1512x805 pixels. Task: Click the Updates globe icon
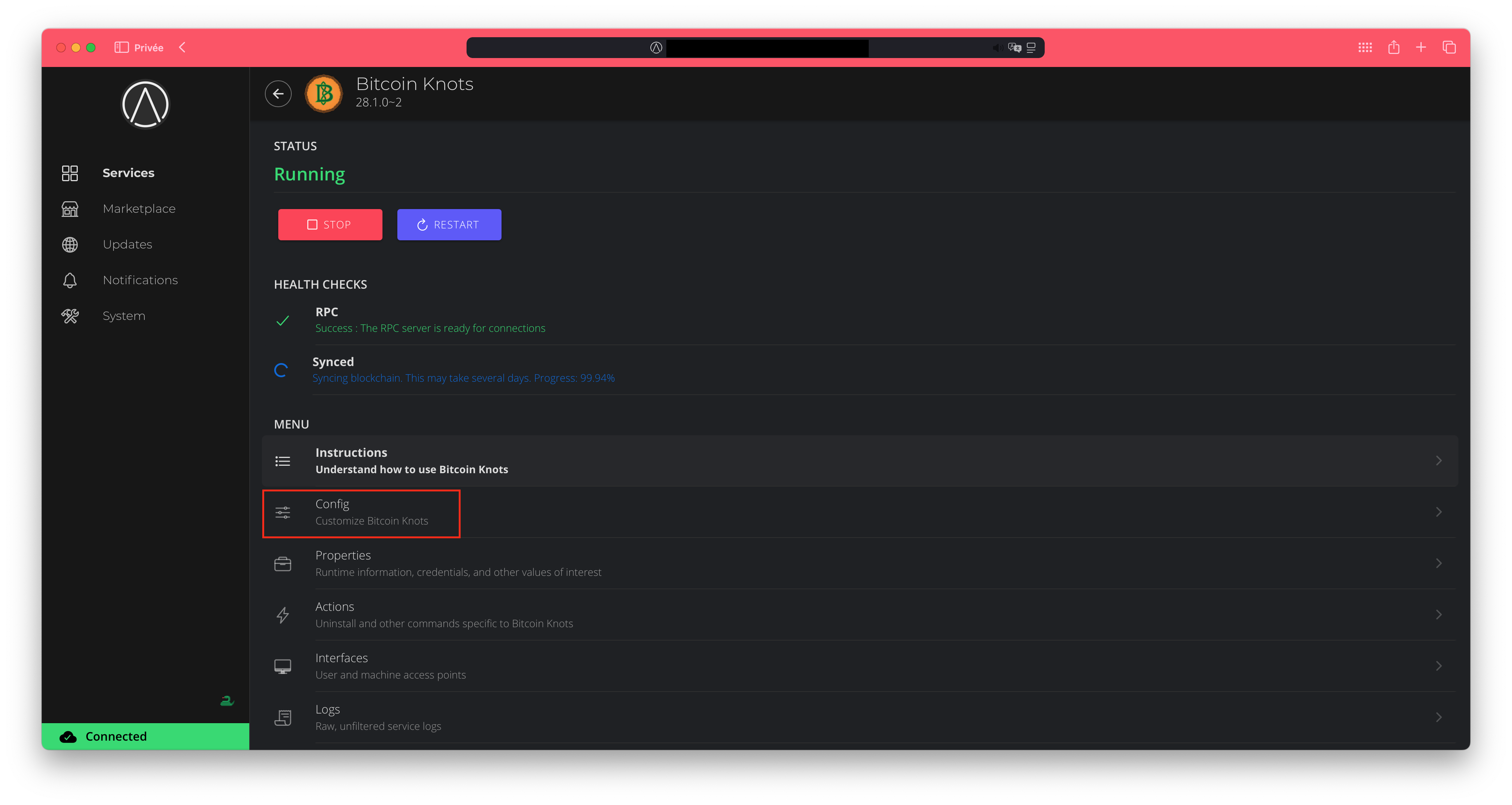point(70,245)
